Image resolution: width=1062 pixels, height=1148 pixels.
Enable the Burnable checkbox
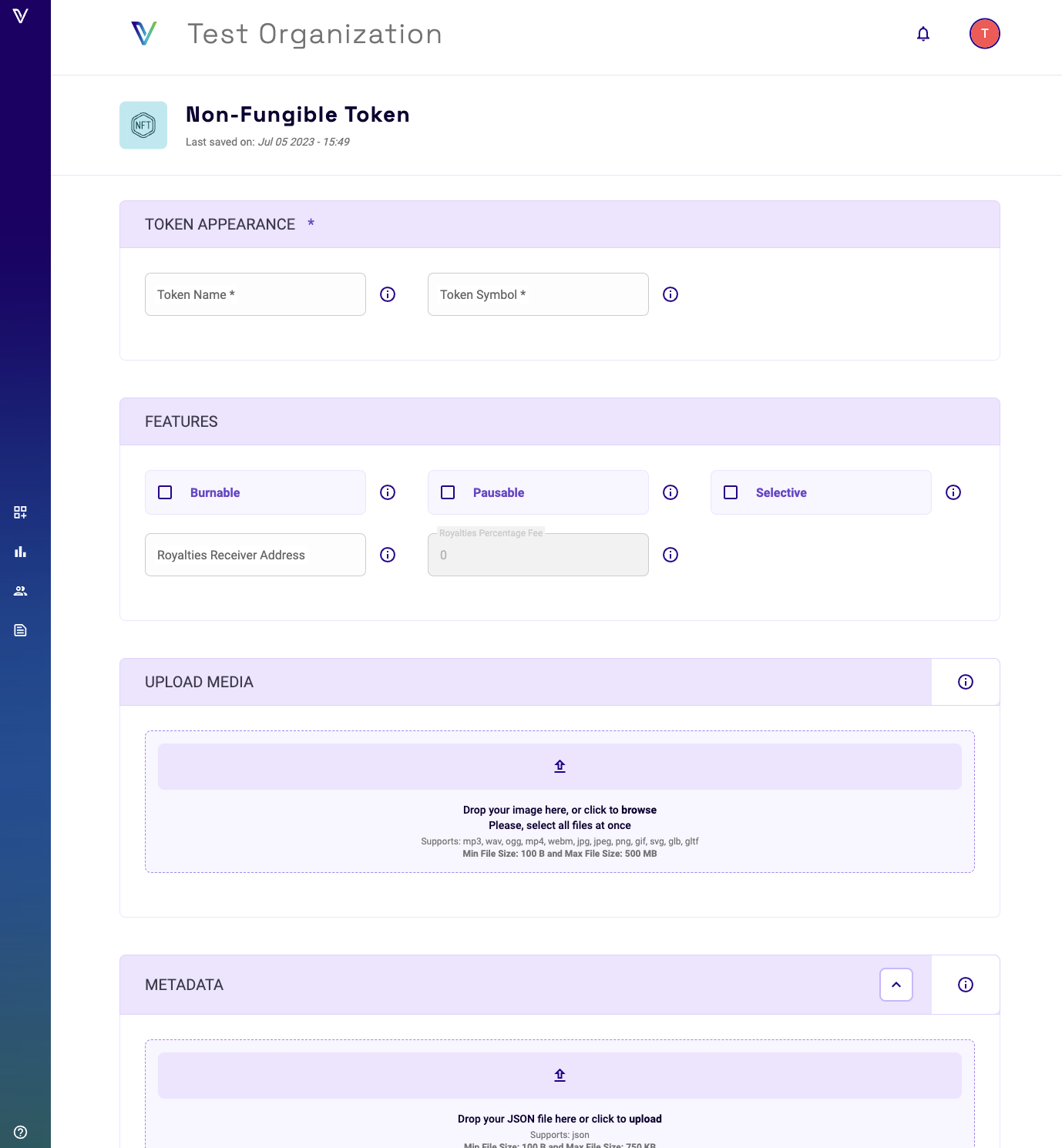(165, 492)
